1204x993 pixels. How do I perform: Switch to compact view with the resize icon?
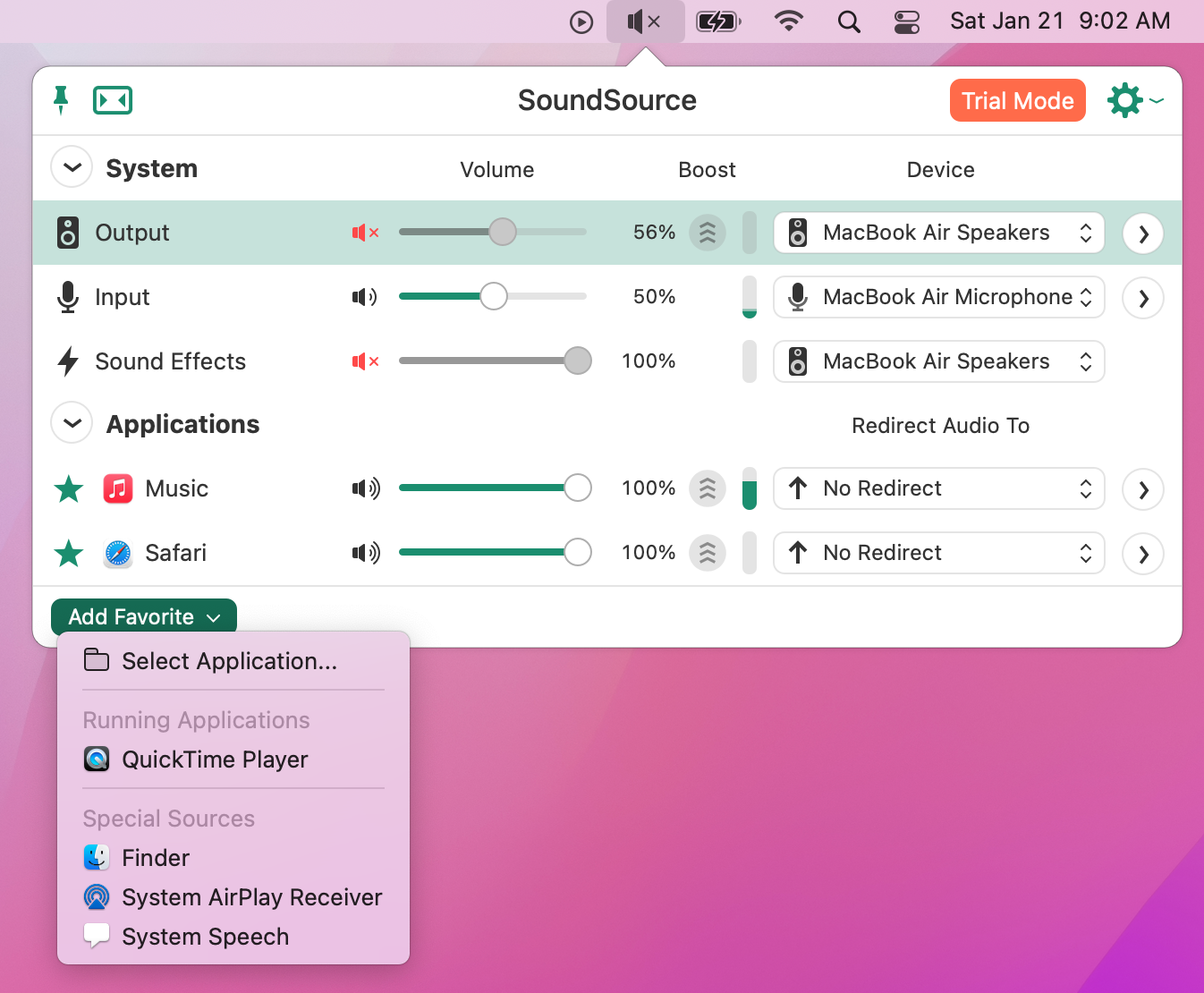113,100
